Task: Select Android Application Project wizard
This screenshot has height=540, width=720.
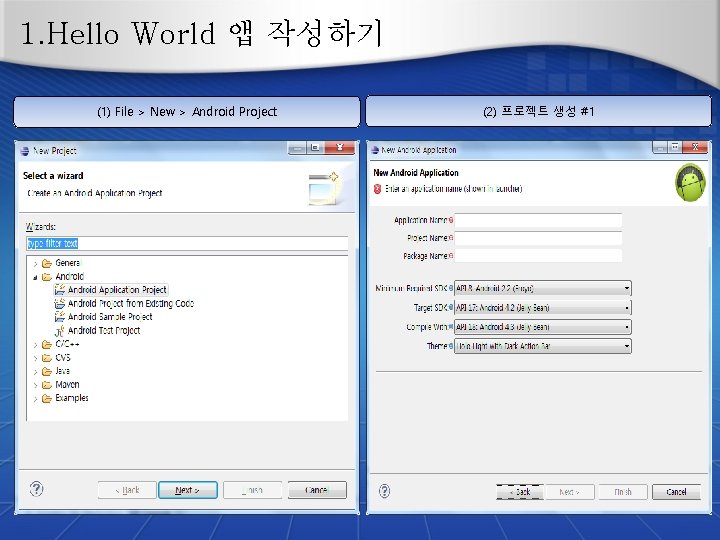Action: (117, 290)
